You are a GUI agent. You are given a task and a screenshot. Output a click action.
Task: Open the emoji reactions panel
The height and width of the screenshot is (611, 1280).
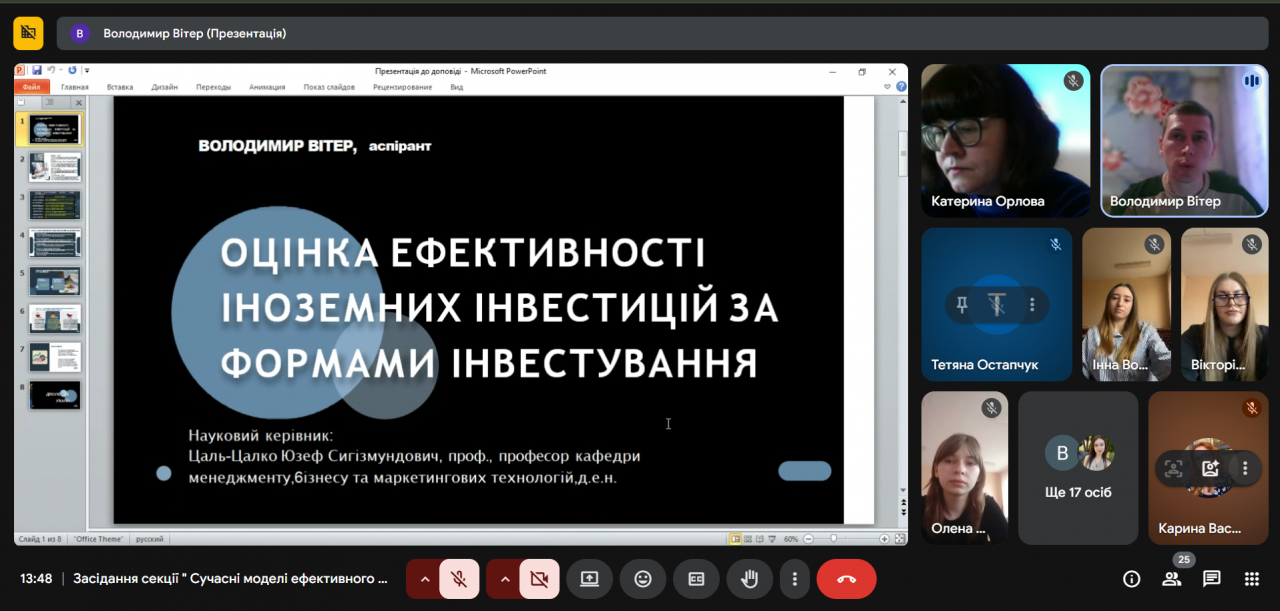tap(642, 579)
